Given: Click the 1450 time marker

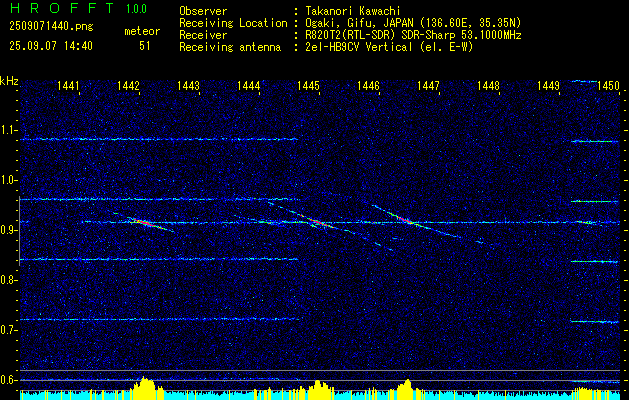Looking at the screenshot, I should 609,85.
